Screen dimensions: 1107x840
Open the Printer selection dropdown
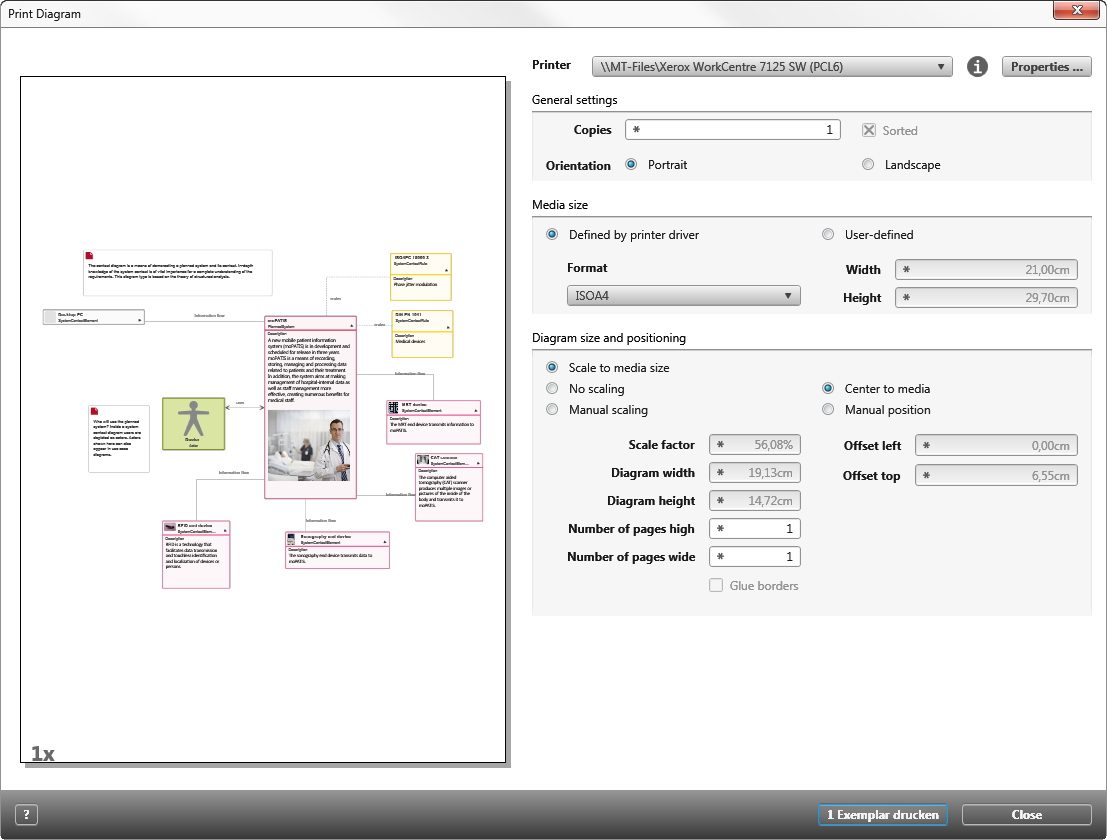click(x=772, y=67)
